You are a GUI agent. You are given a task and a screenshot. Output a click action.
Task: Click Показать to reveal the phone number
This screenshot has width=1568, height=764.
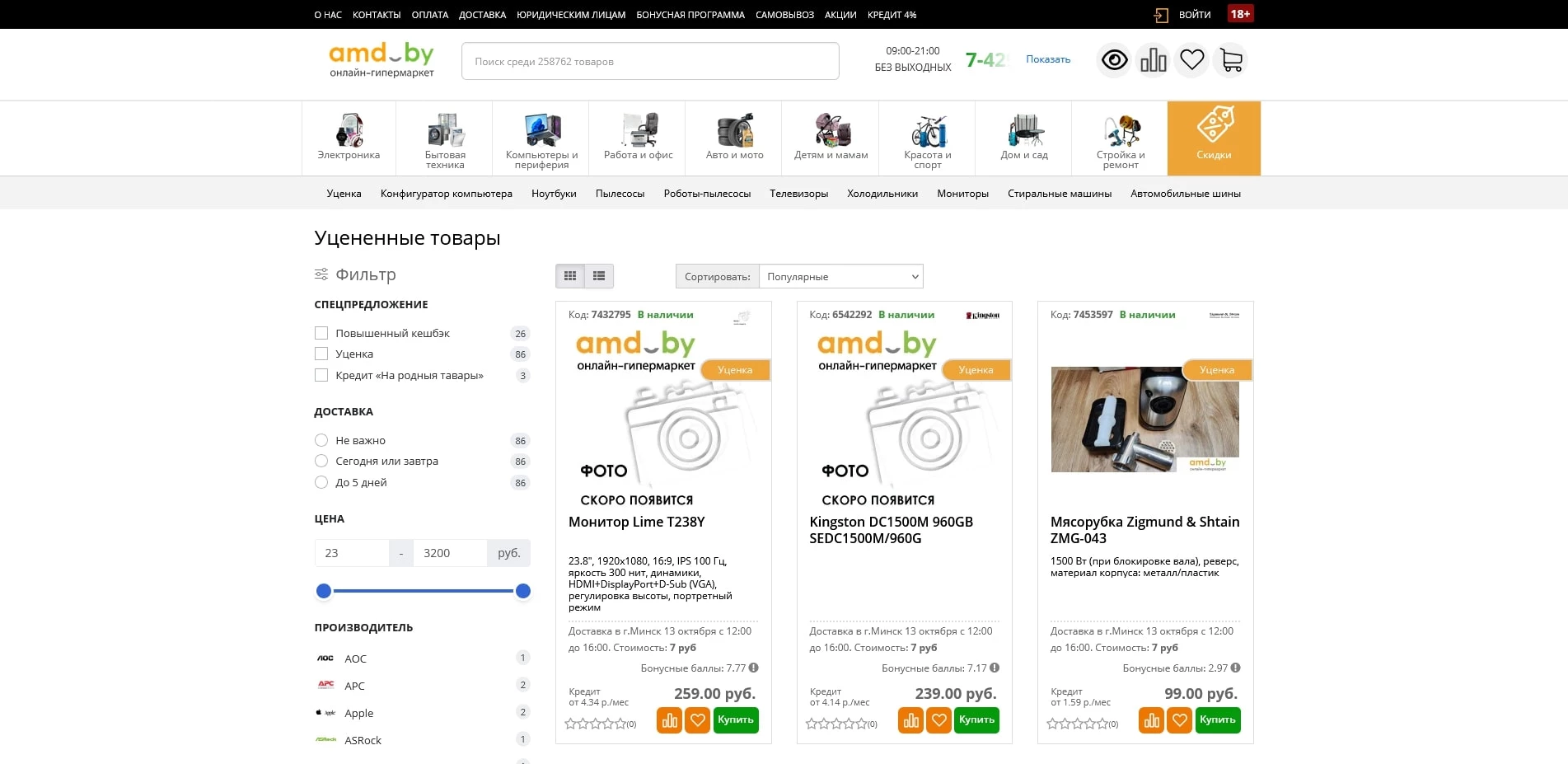point(1046,59)
